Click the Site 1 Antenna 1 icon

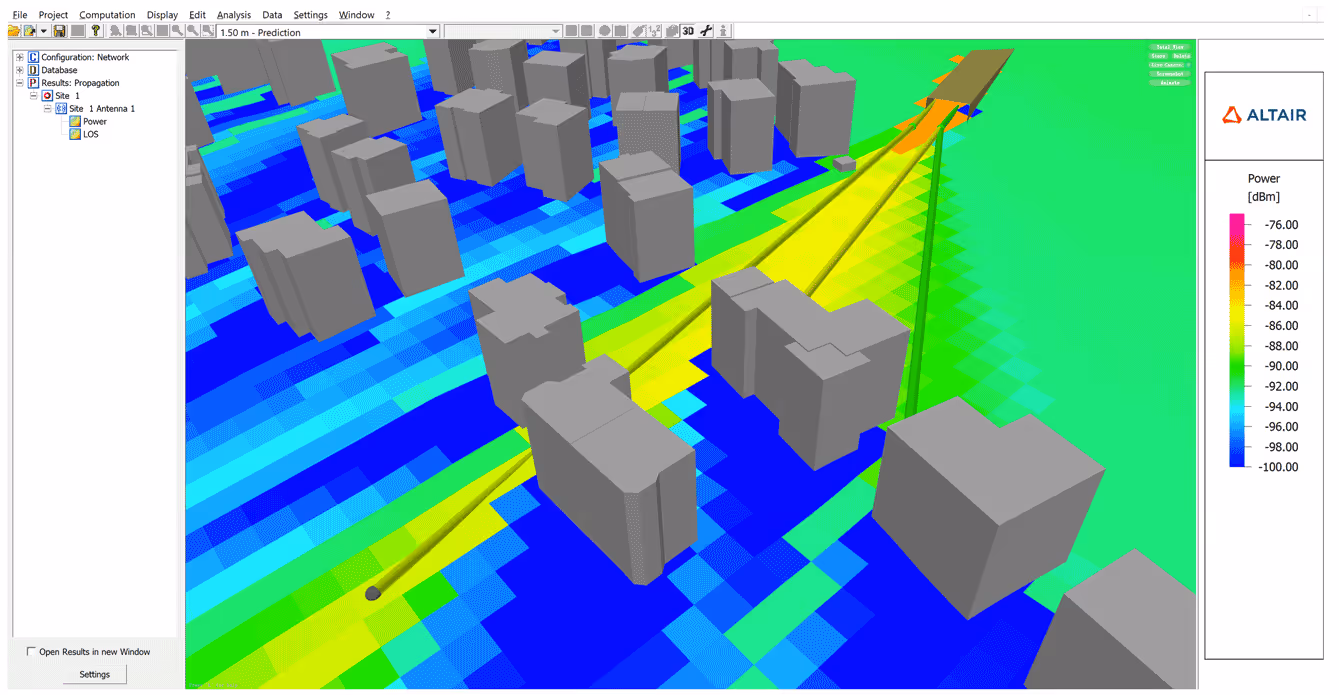61,109
